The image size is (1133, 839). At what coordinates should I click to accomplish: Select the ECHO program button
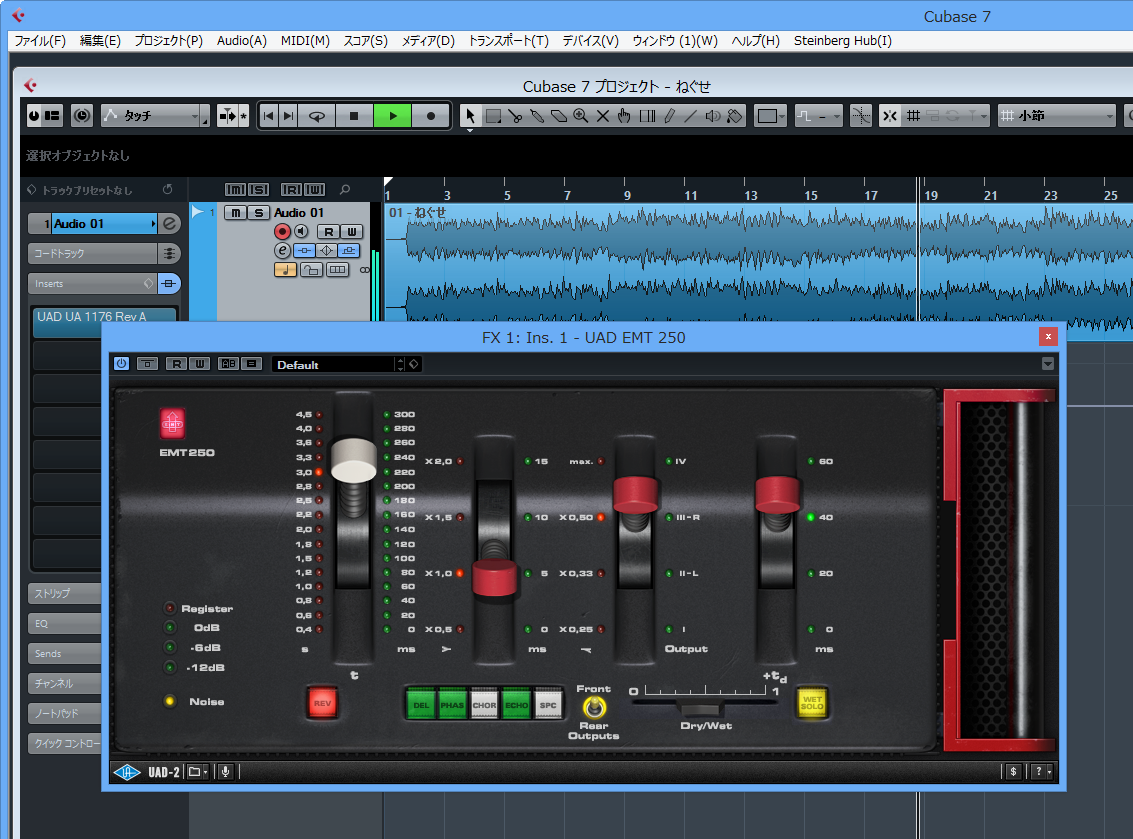[x=516, y=704]
